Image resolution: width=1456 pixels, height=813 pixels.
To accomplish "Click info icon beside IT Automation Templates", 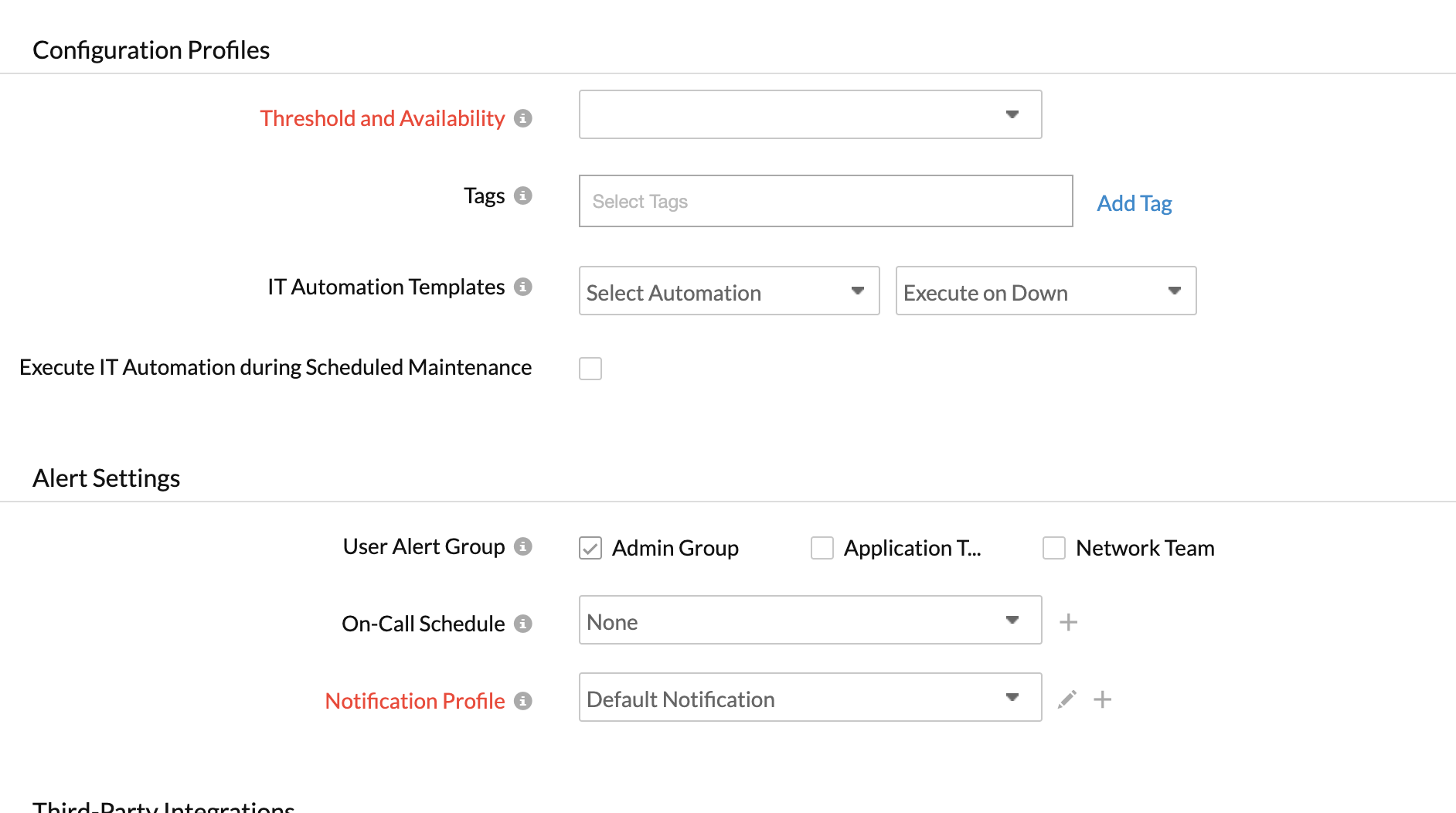I will coord(523,287).
